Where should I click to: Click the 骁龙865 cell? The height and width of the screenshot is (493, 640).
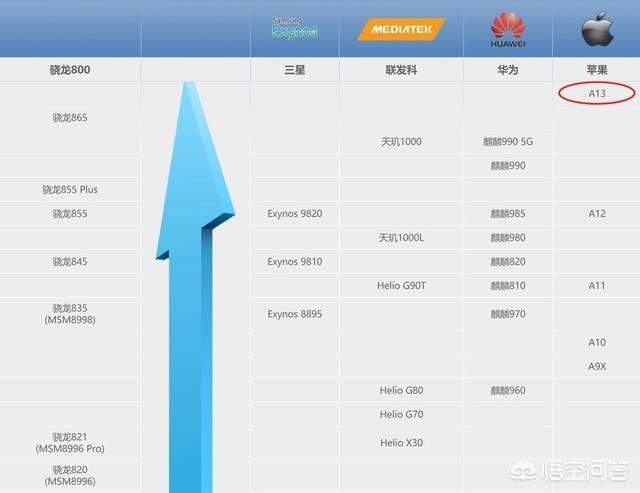pyautogui.click(x=70, y=118)
